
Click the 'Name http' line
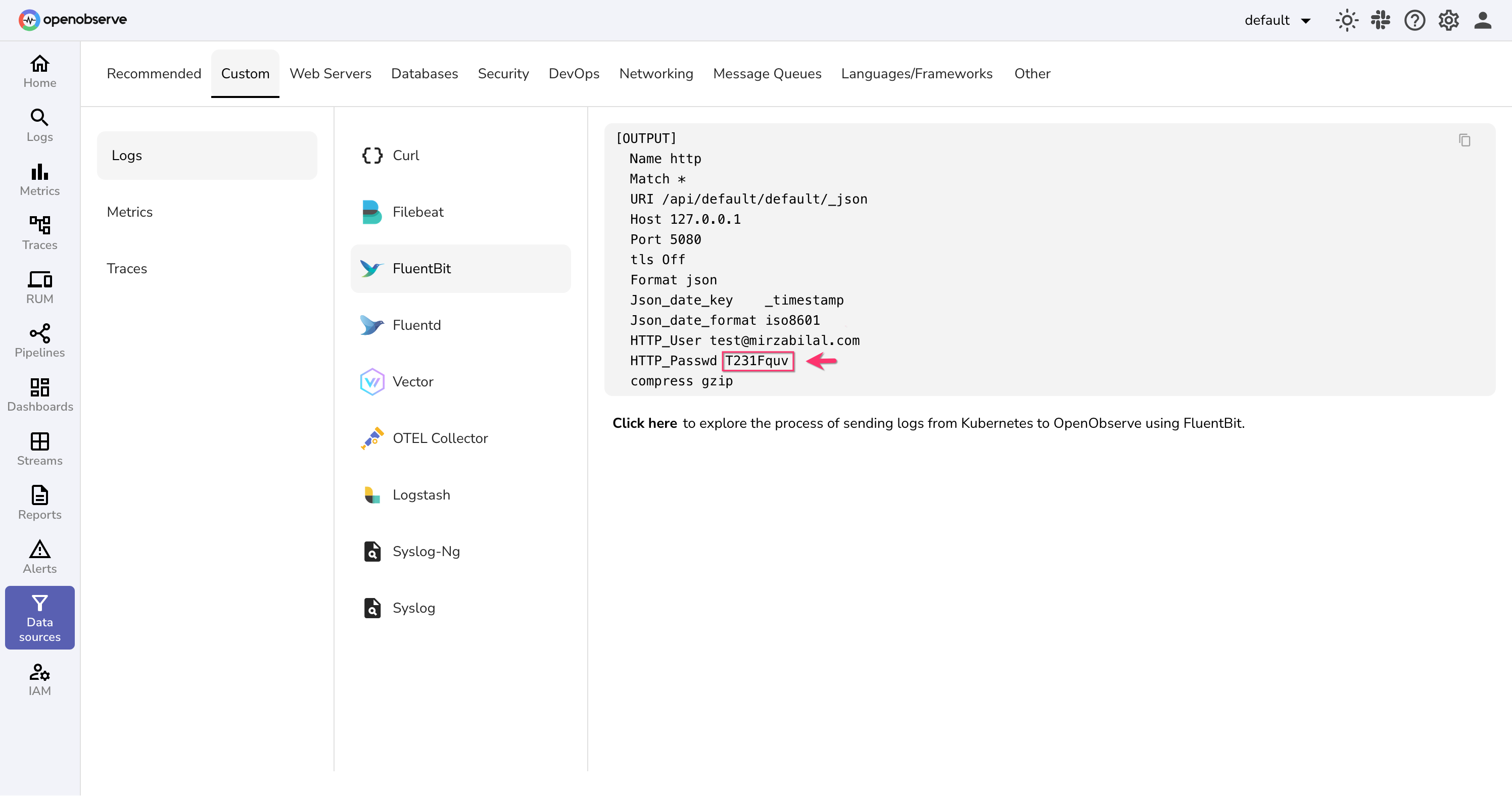pos(665,159)
